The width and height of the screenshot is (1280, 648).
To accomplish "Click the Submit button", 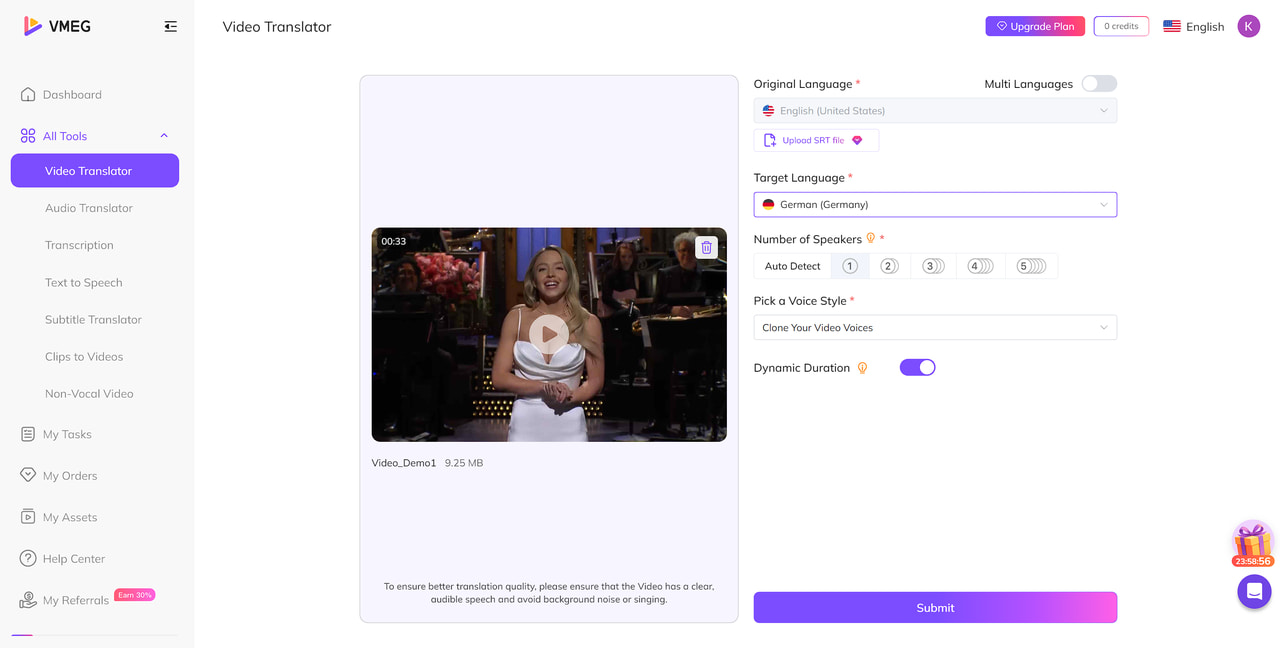I will [935, 607].
